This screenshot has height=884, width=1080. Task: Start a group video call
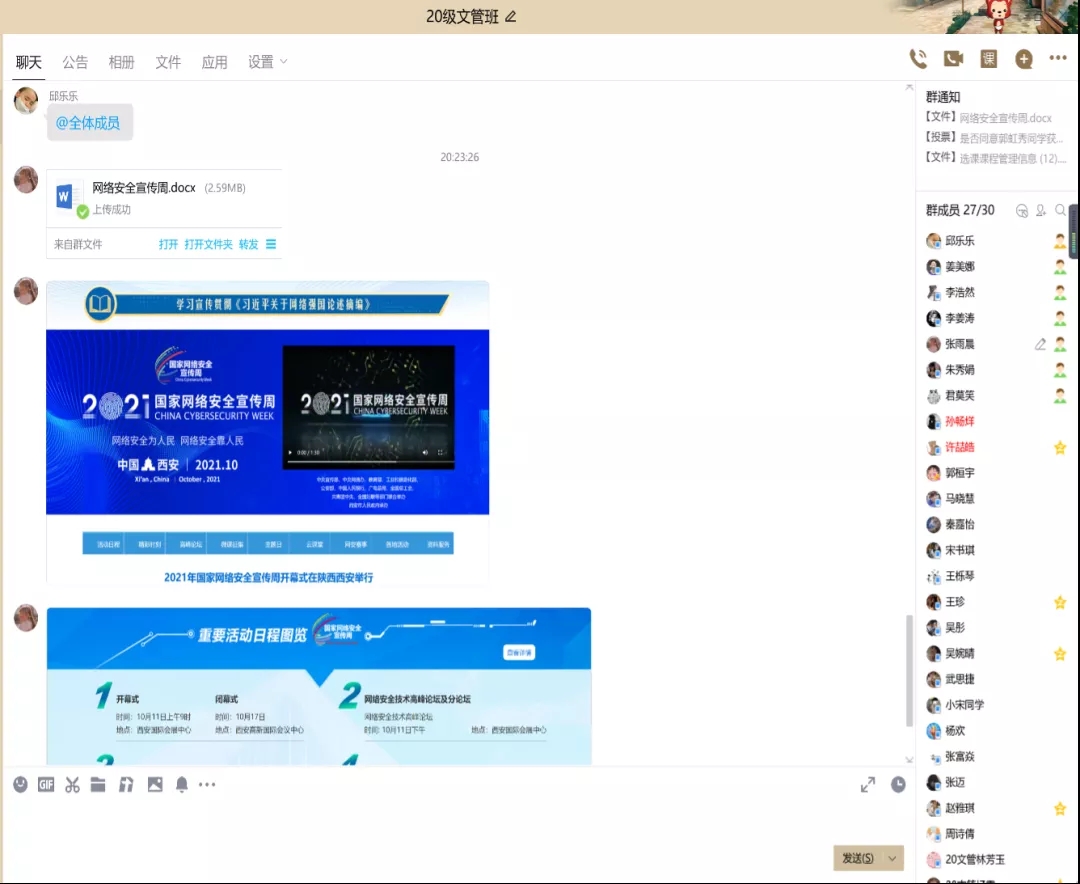[x=953, y=59]
